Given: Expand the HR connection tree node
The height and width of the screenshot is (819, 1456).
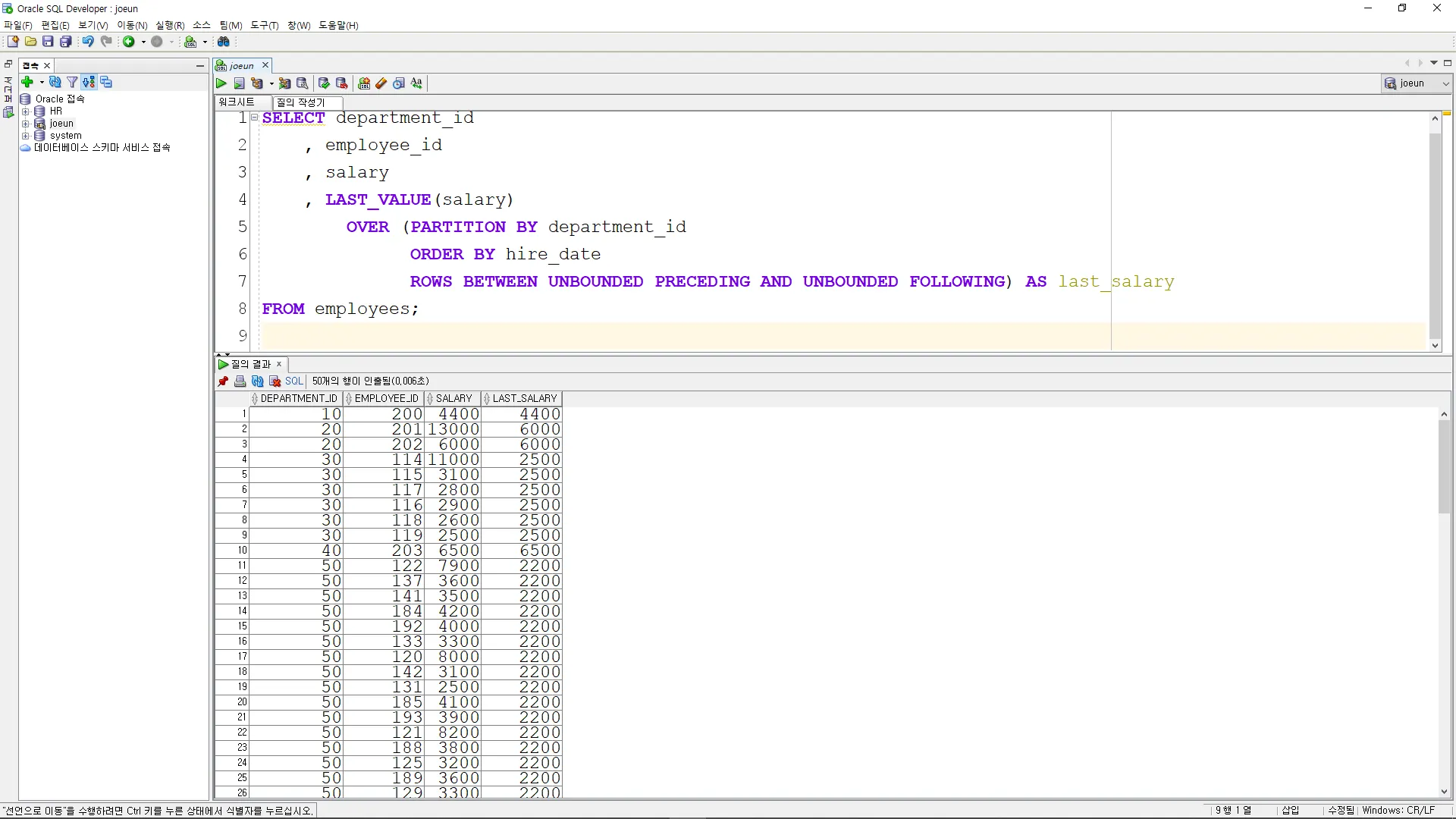Looking at the screenshot, I should tap(26, 111).
